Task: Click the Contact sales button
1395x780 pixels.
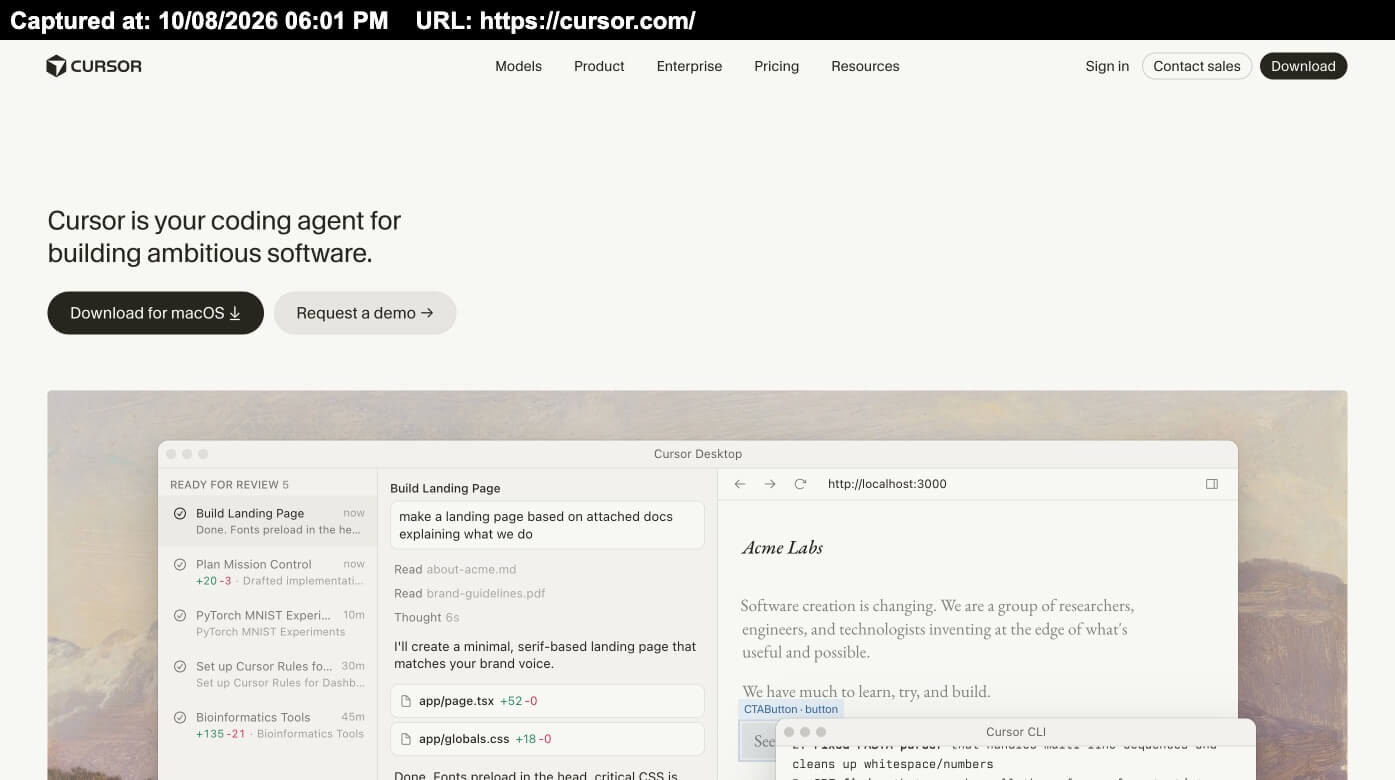Action: coord(1196,66)
